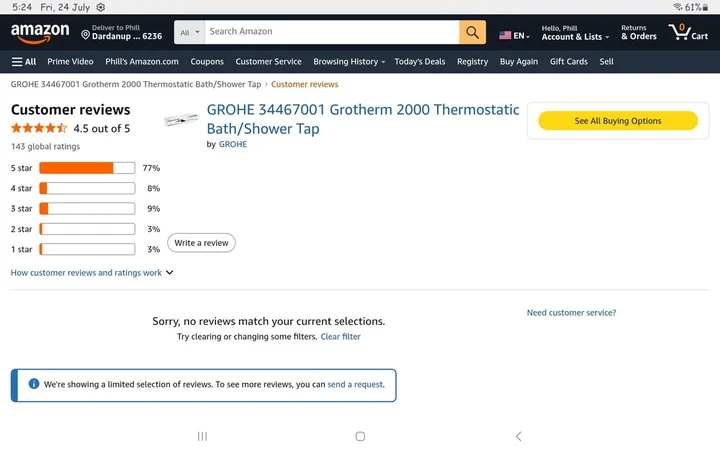Viewport: 720px width, 450px height.
Task: Click the 9% percentage link
Action: point(153,208)
